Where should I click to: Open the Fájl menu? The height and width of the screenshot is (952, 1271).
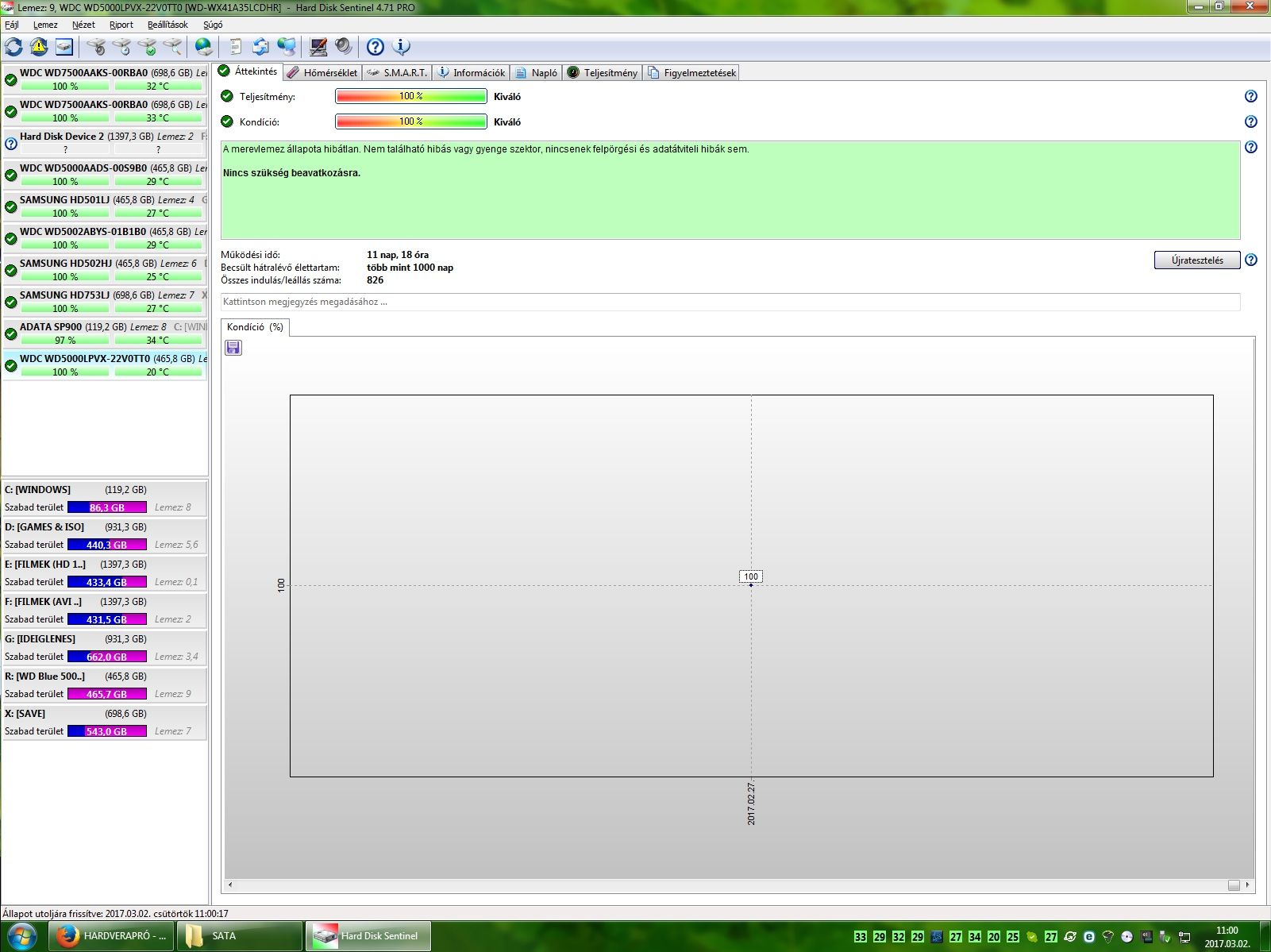12,25
